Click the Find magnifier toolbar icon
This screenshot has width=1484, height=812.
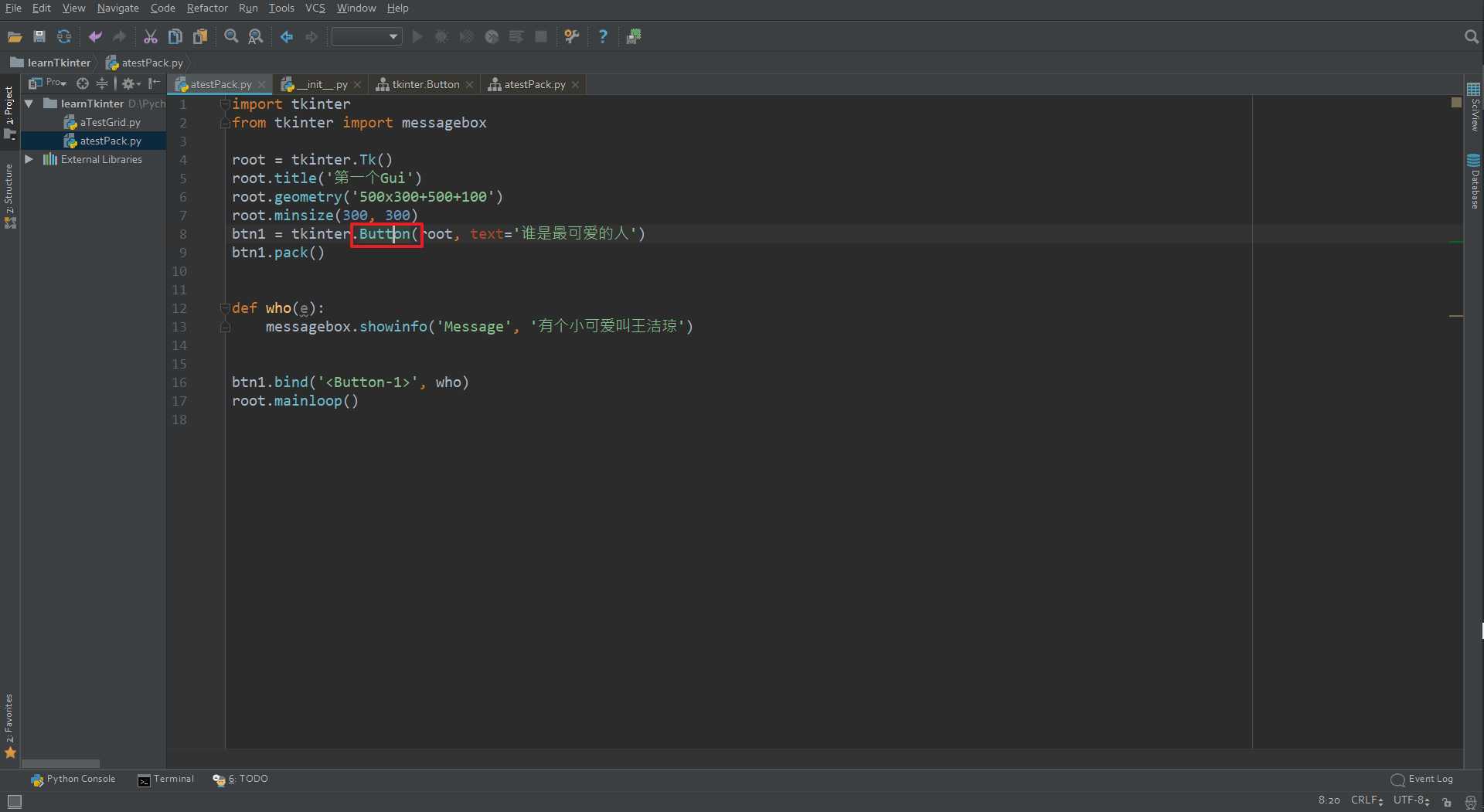pyautogui.click(x=231, y=36)
